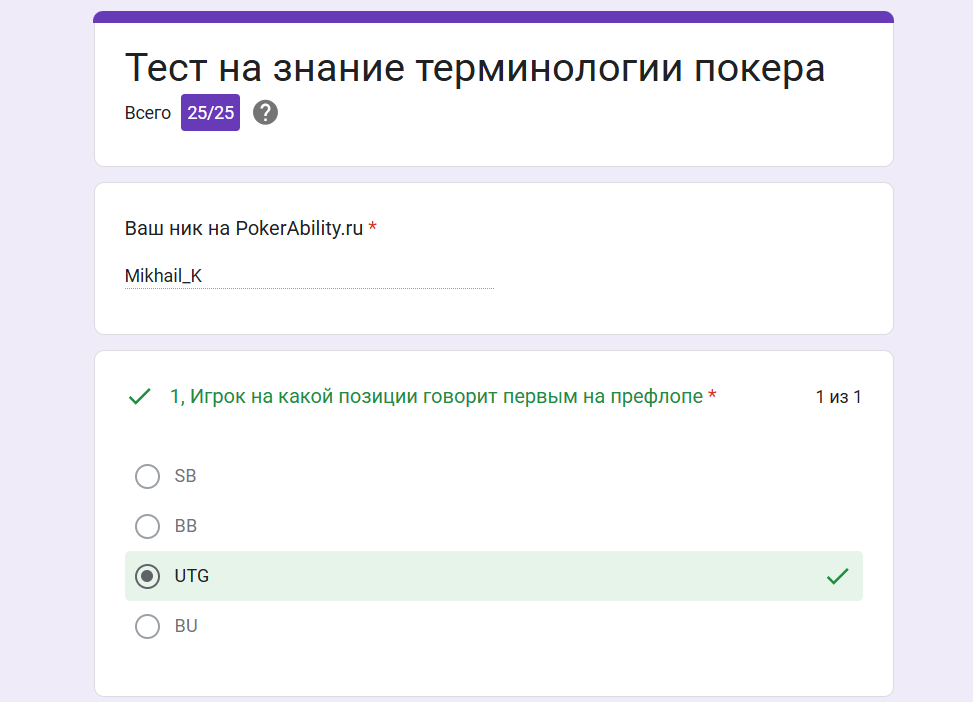Click the 'Всего' total score label
This screenshot has height=702, width=973.
tap(148, 113)
